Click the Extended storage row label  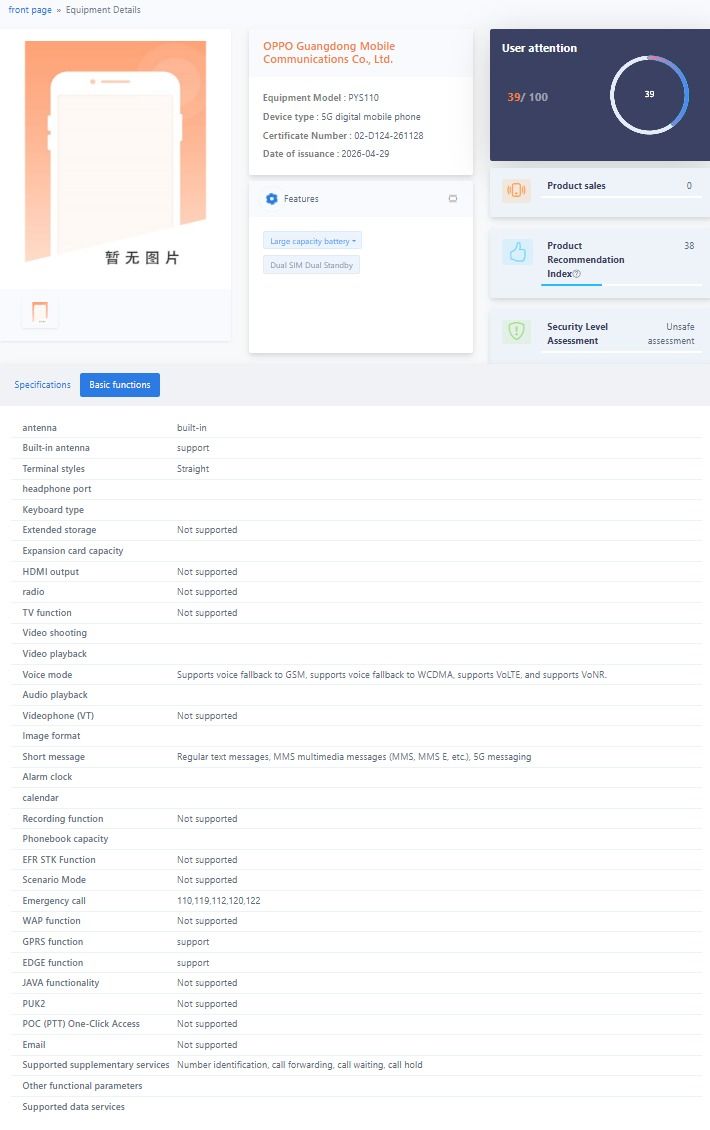pyautogui.click(x=59, y=530)
